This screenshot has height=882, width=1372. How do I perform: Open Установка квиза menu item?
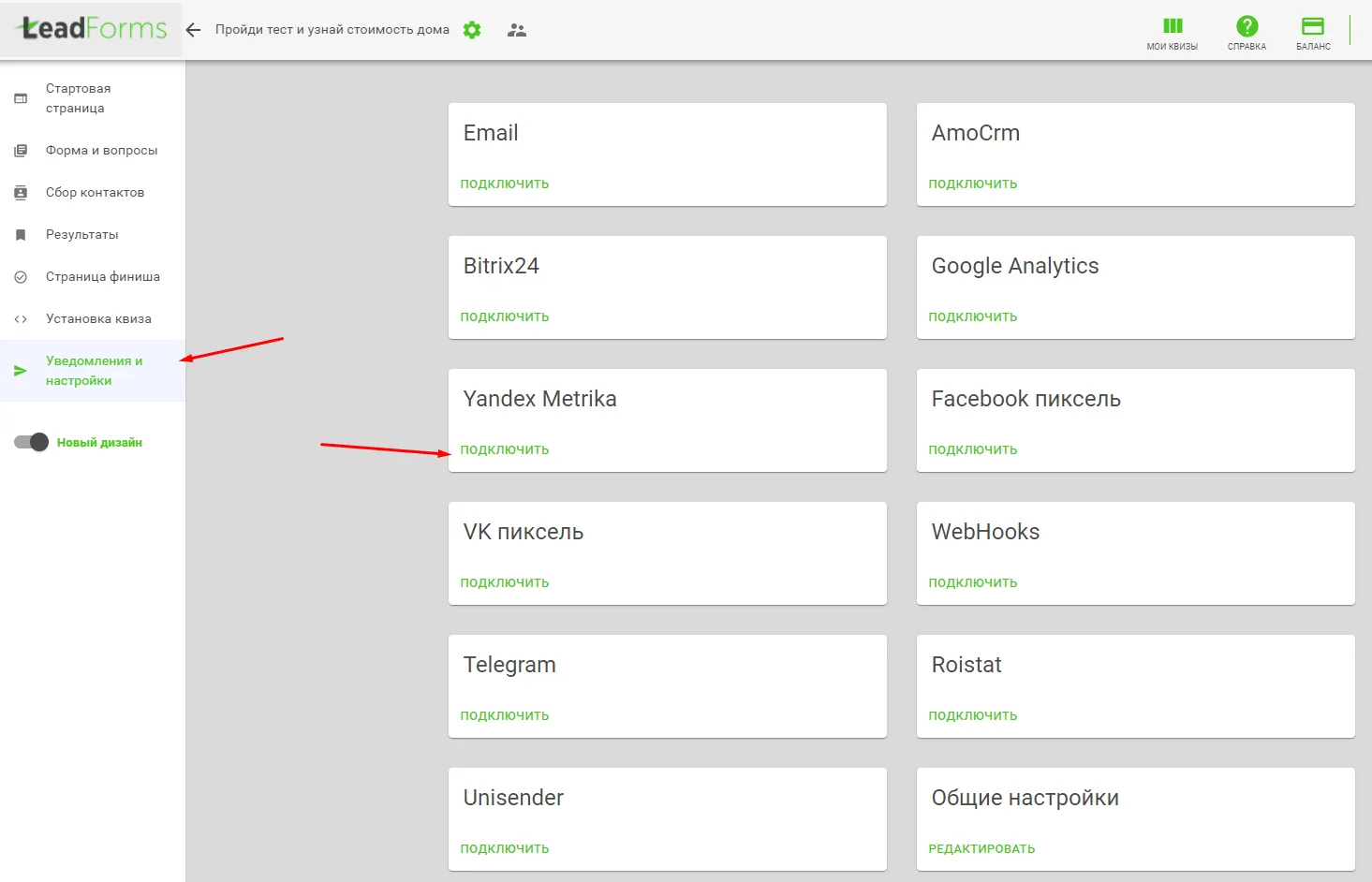pos(93,318)
